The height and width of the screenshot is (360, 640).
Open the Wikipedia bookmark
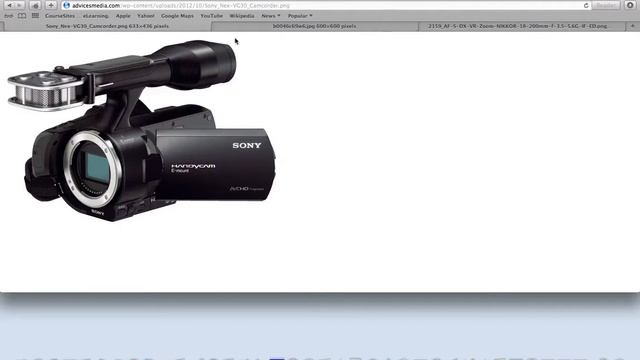click(x=242, y=16)
